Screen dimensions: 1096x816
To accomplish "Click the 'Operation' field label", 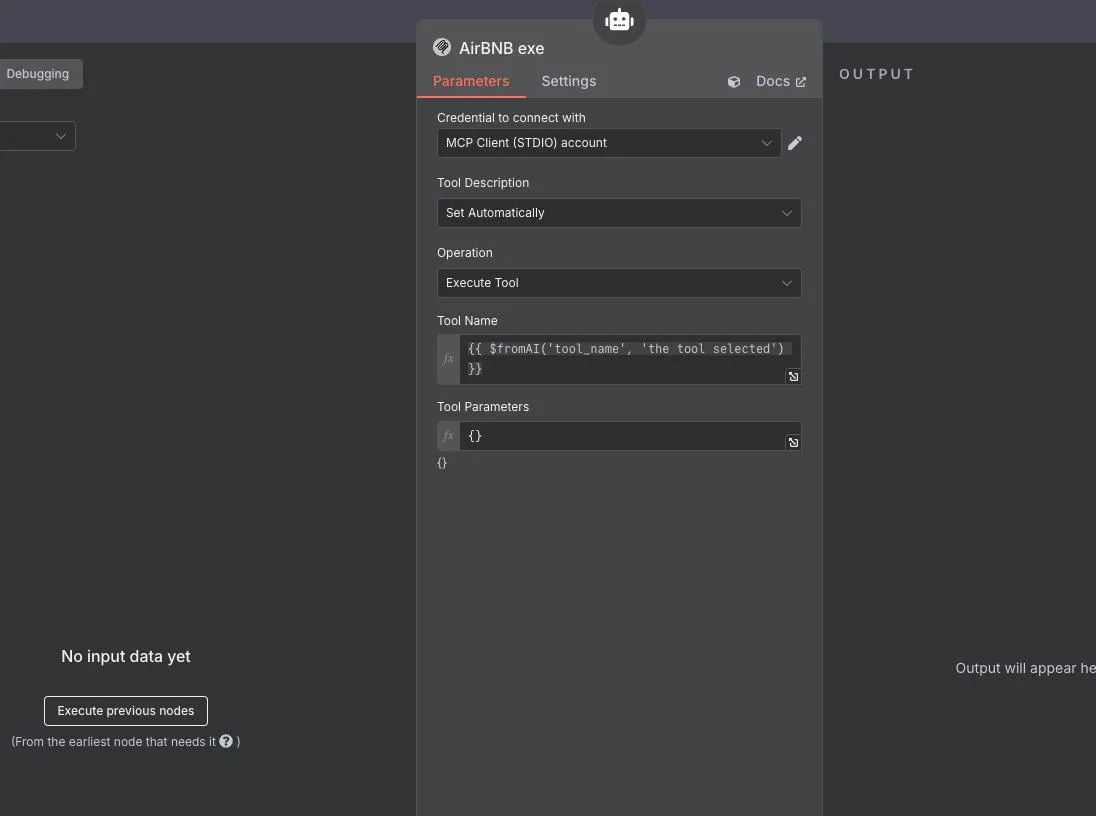I will pos(465,253).
